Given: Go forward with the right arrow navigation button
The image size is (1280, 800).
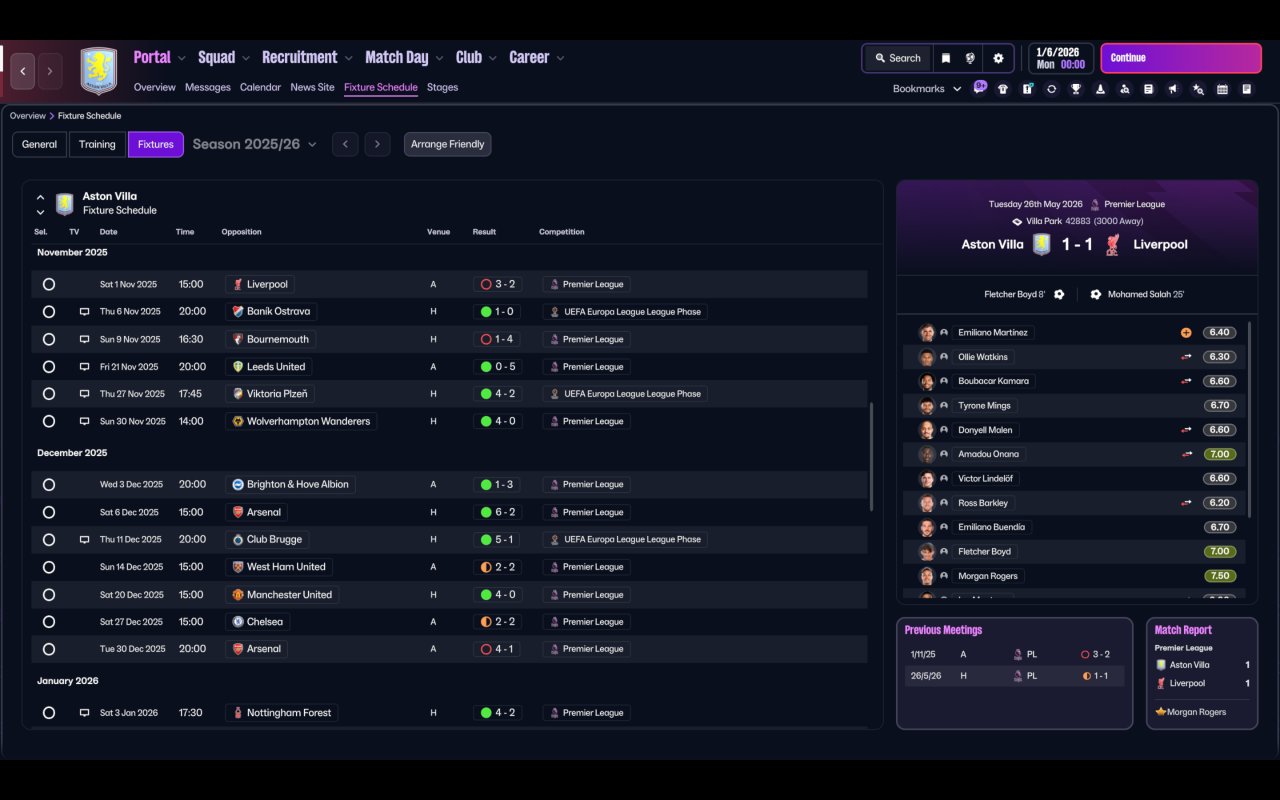Looking at the screenshot, I should click(x=50, y=71).
